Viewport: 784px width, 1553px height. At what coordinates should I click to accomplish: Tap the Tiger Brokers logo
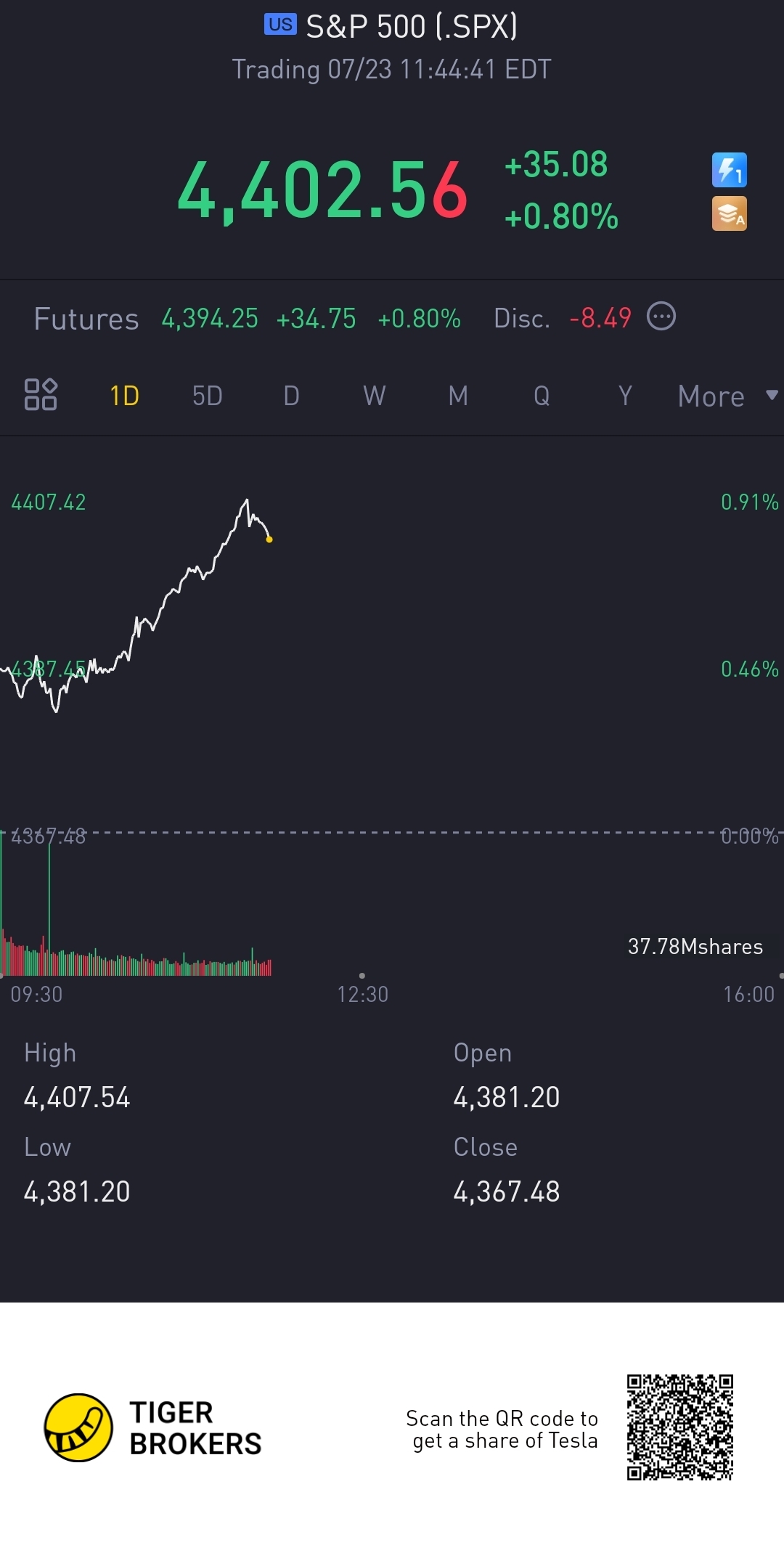point(78,1427)
